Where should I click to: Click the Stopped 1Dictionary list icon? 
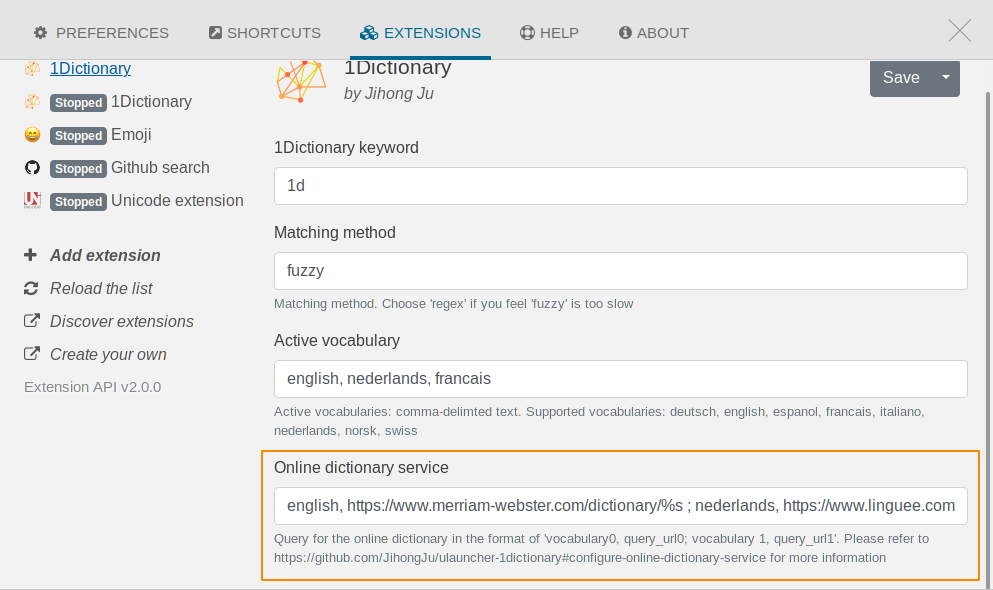coord(32,101)
